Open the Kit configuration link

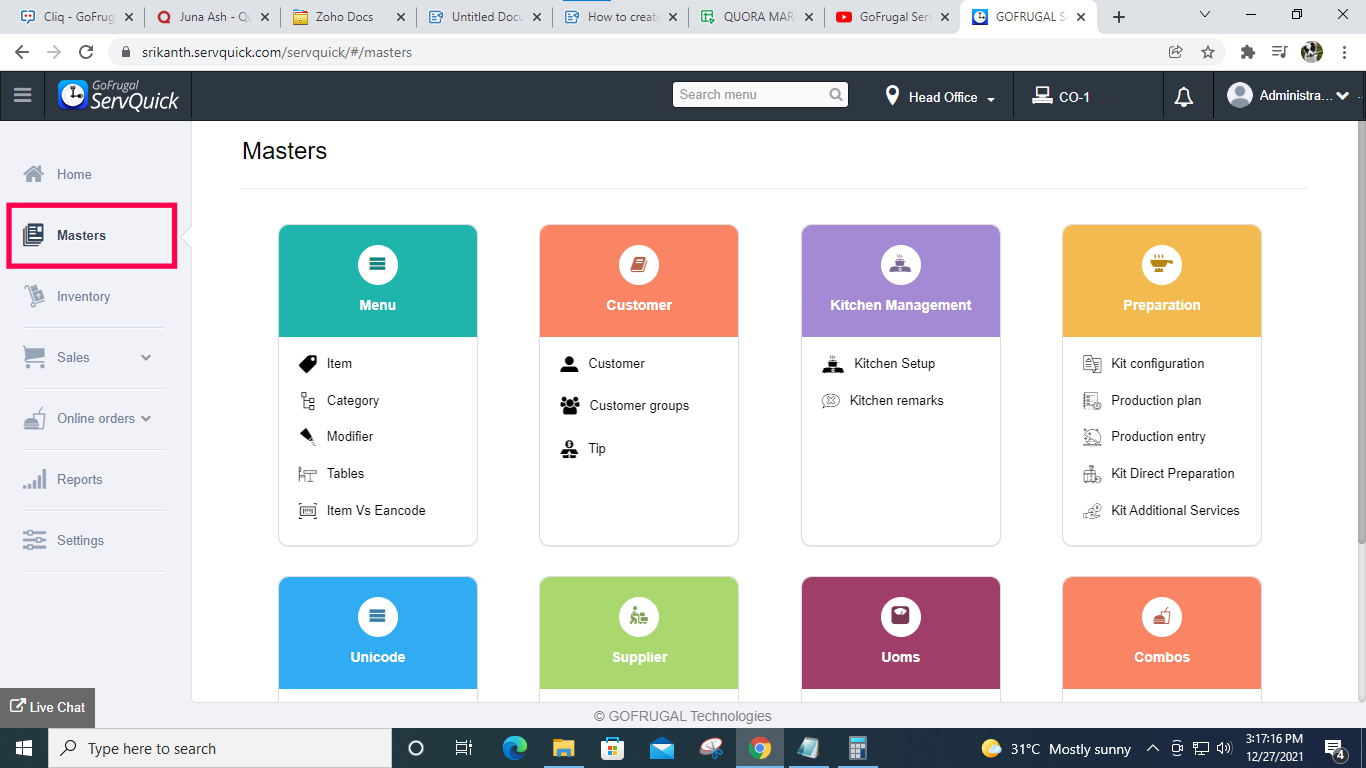1157,364
